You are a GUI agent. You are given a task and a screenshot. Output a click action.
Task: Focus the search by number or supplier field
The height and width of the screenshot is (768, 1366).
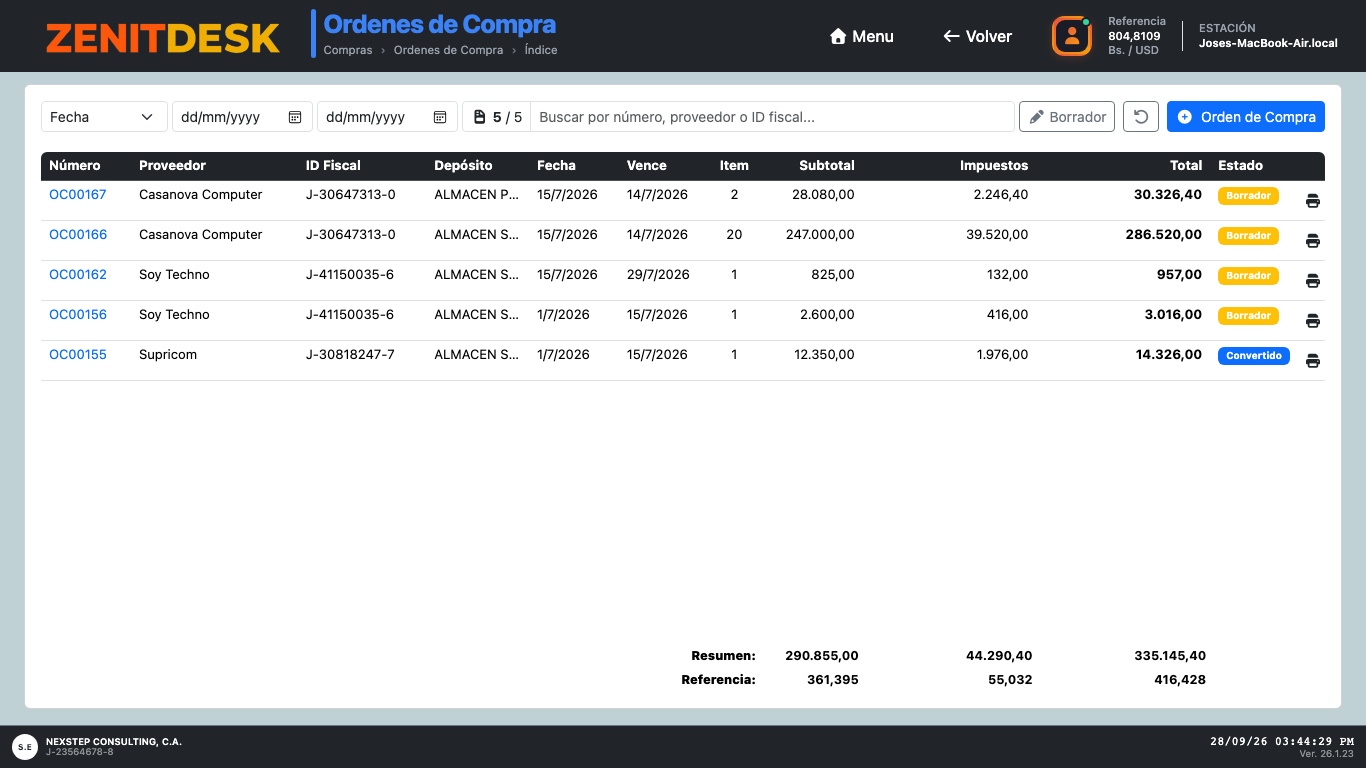(772, 117)
